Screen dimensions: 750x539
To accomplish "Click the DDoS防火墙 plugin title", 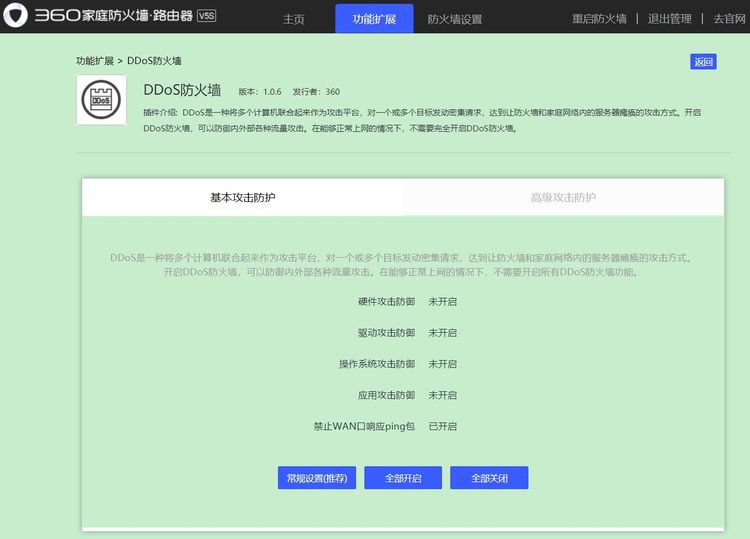I will coord(182,90).
